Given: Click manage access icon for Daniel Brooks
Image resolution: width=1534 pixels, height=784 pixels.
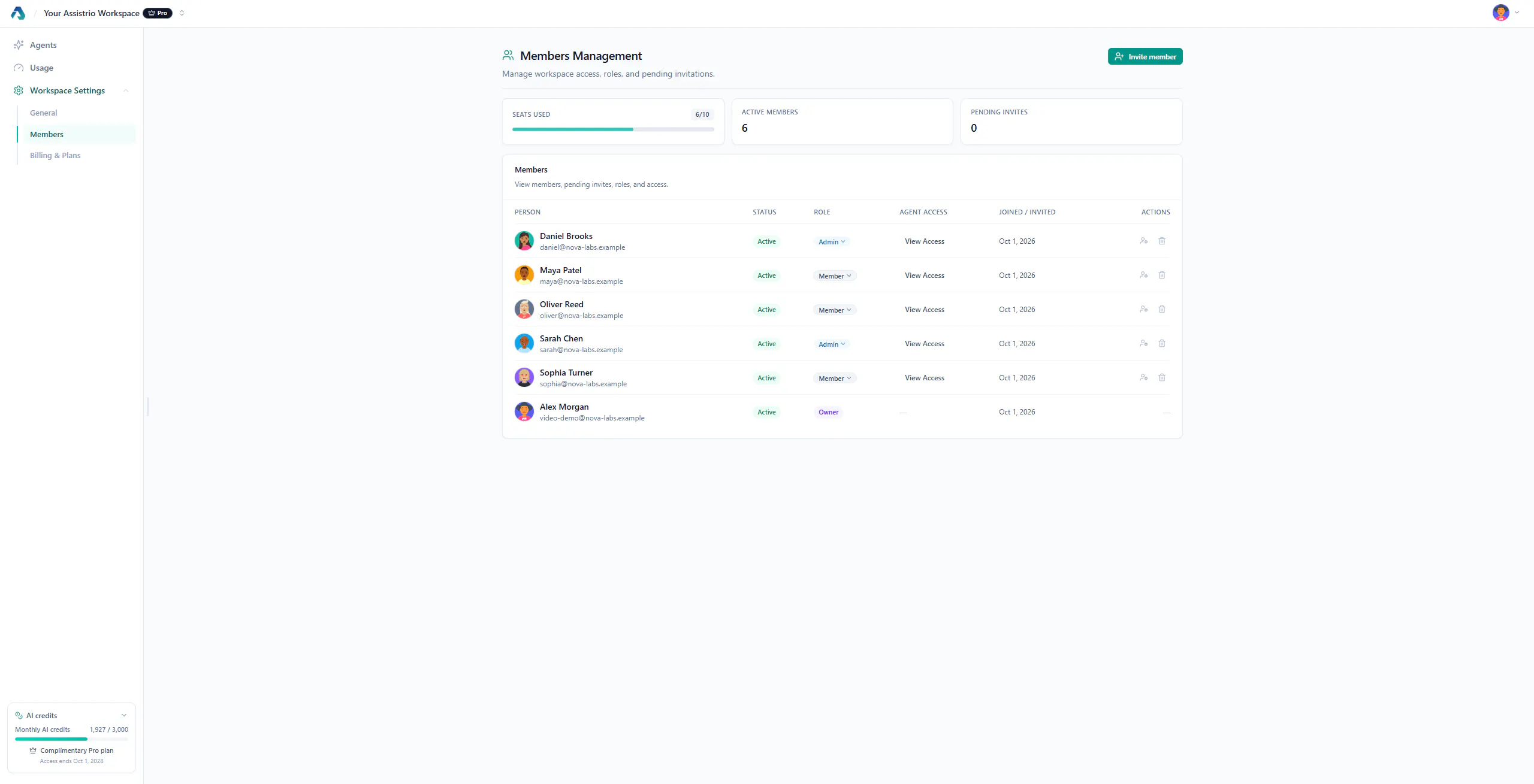Looking at the screenshot, I should tap(1144, 241).
